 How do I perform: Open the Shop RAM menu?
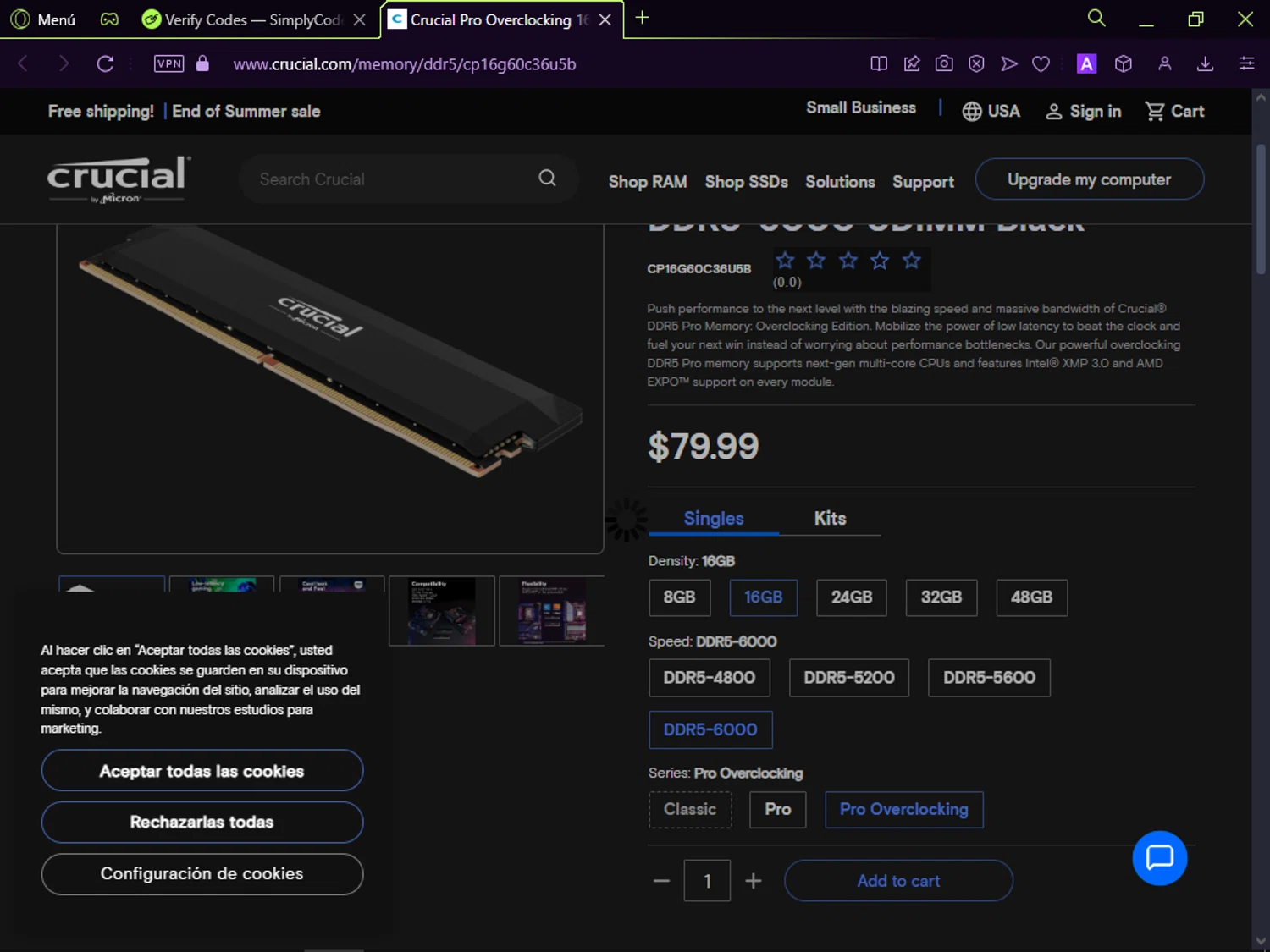[x=648, y=182]
